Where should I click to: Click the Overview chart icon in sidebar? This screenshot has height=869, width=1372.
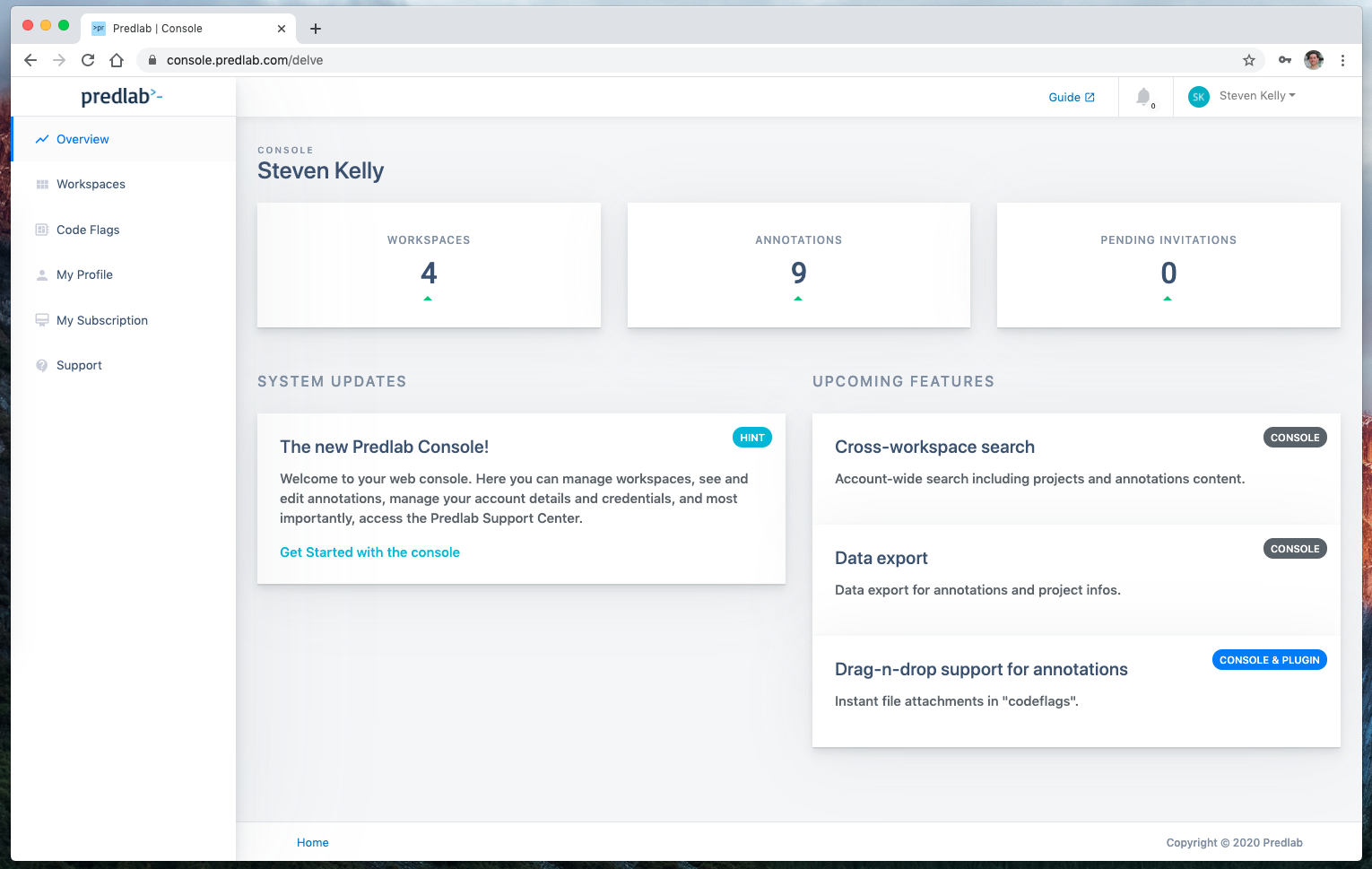click(x=41, y=139)
